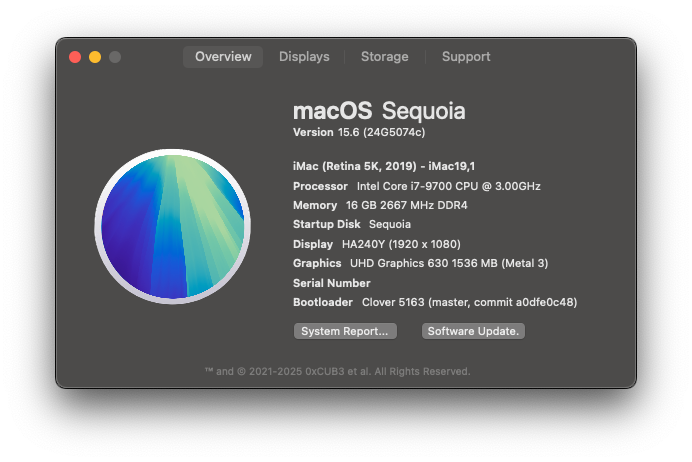The height and width of the screenshot is (462, 692).
Task: Click the Version 15.6 build text
Action: pyautogui.click(x=359, y=132)
